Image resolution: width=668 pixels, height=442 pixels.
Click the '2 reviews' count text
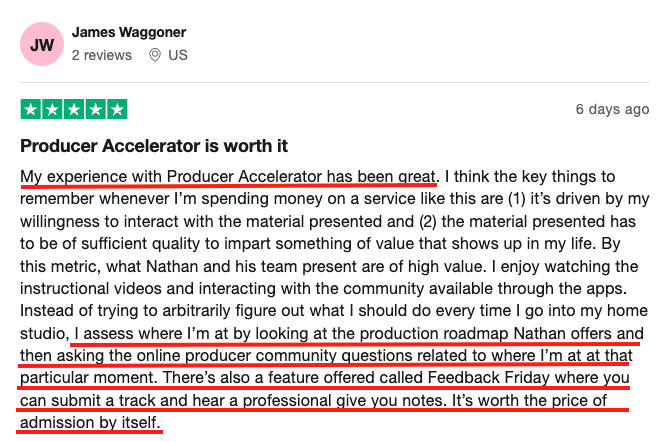(102, 55)
